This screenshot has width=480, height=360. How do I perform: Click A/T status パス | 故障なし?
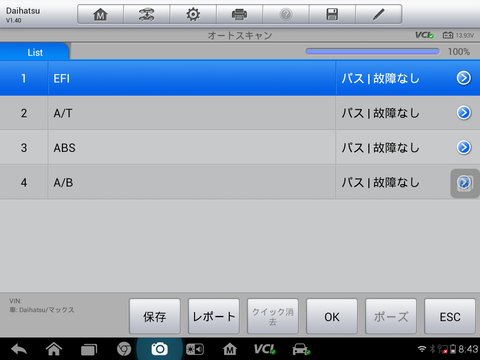click(380, 113)
